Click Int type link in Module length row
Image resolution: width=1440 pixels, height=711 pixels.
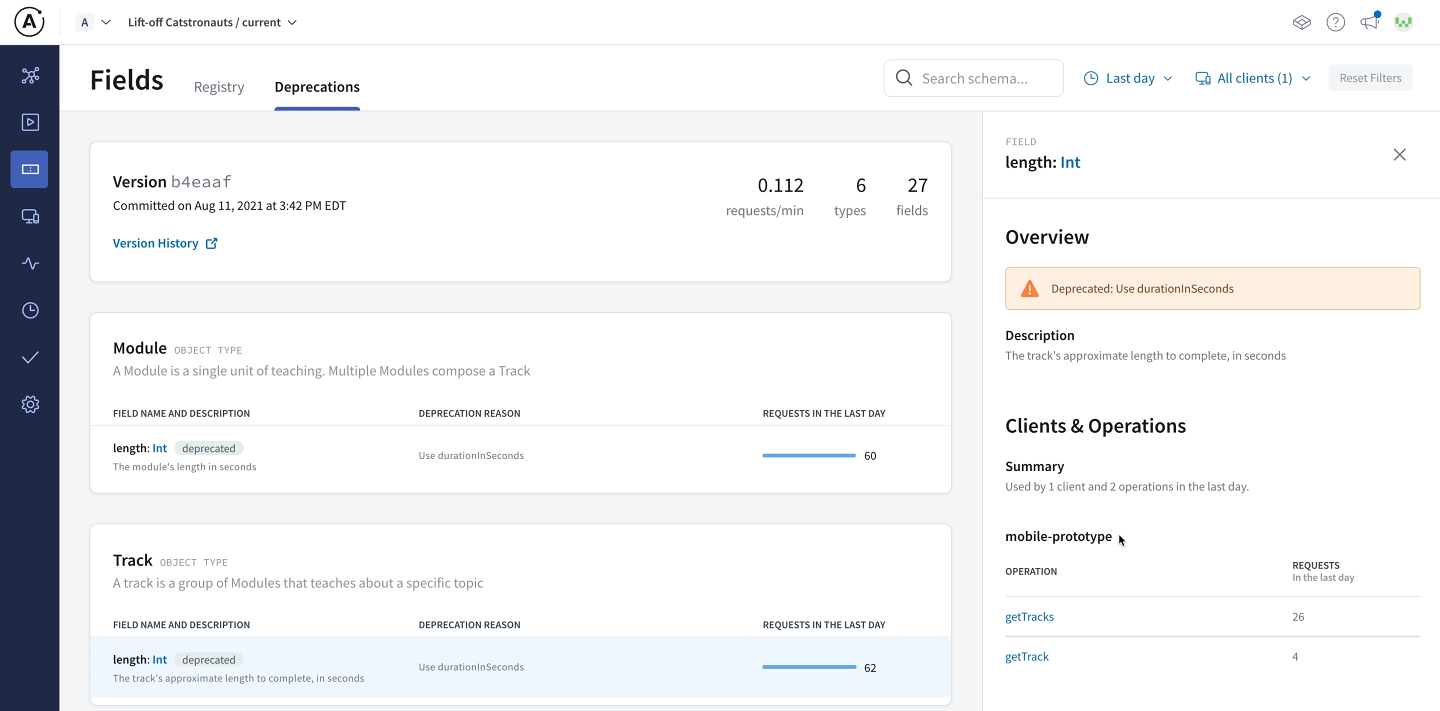point(159,448)
